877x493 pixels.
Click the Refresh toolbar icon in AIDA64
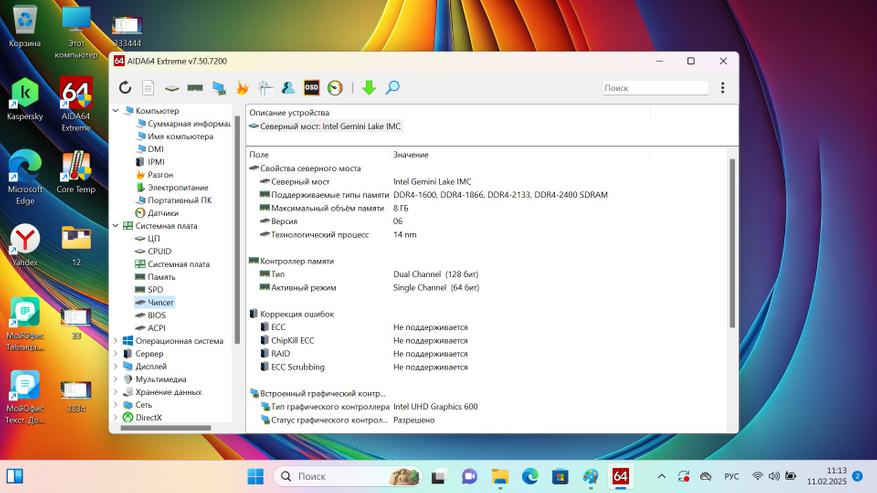[125, 88]
